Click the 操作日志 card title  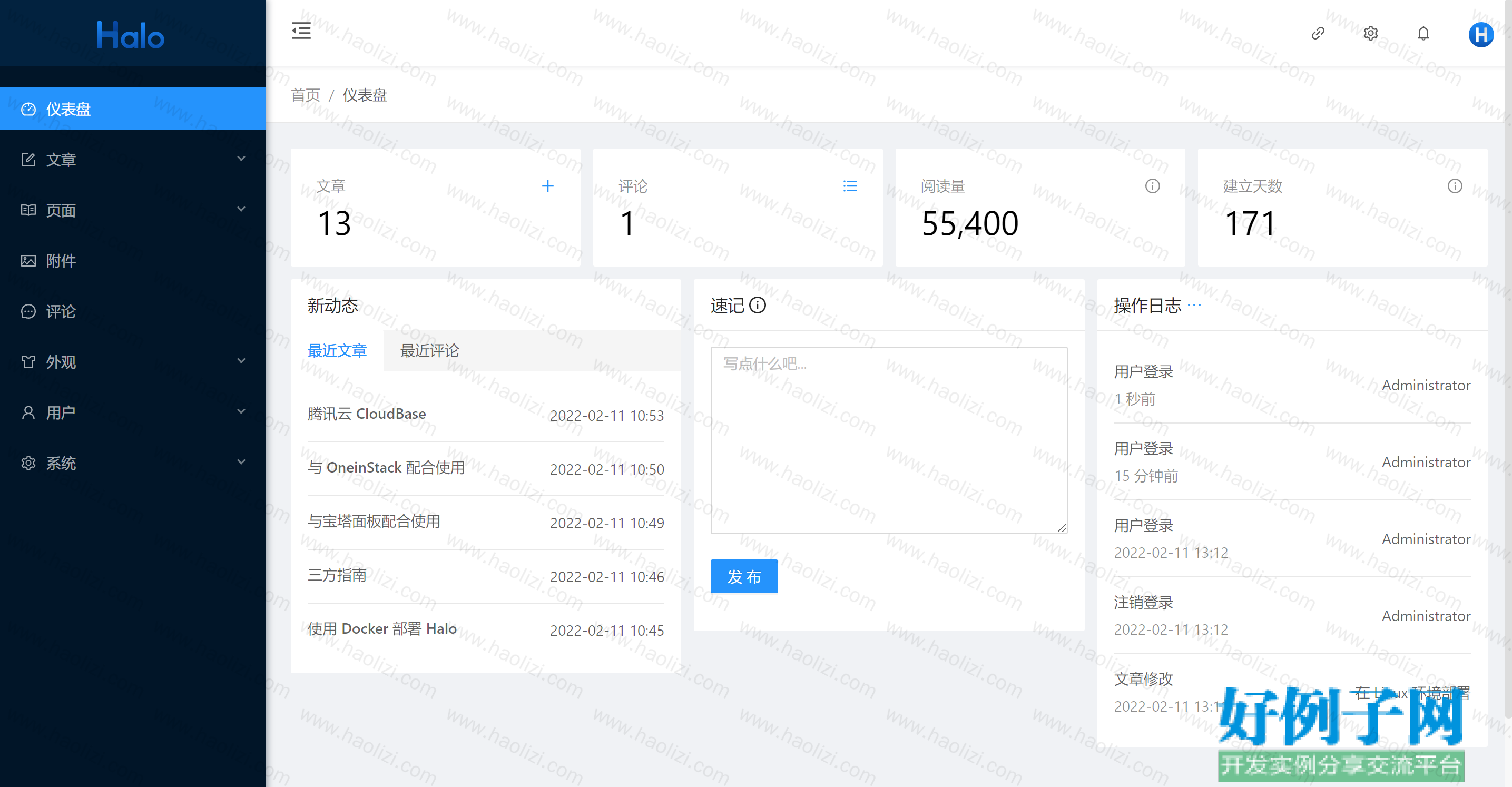[x=1147, y=305]
